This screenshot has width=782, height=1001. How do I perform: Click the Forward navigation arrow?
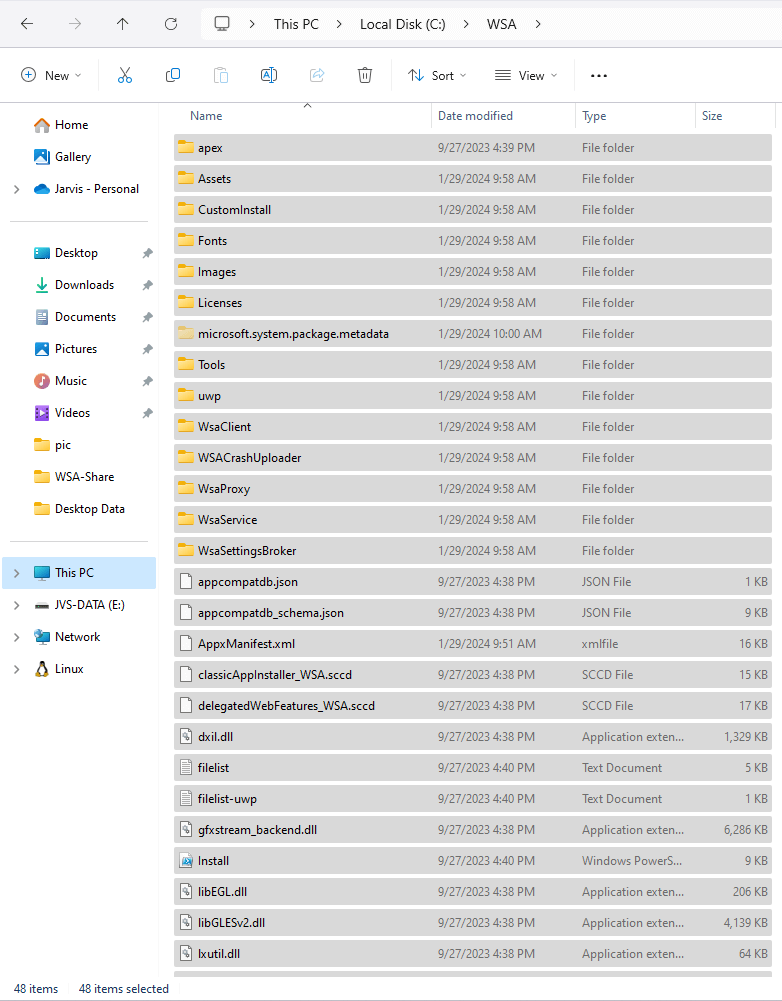click(x=75, y=24)
